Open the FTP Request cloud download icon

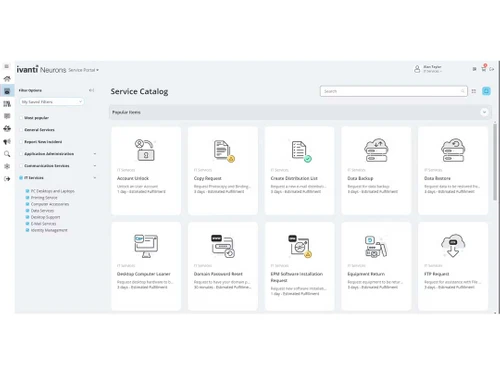pyautogui.click(x=453, y=245)
